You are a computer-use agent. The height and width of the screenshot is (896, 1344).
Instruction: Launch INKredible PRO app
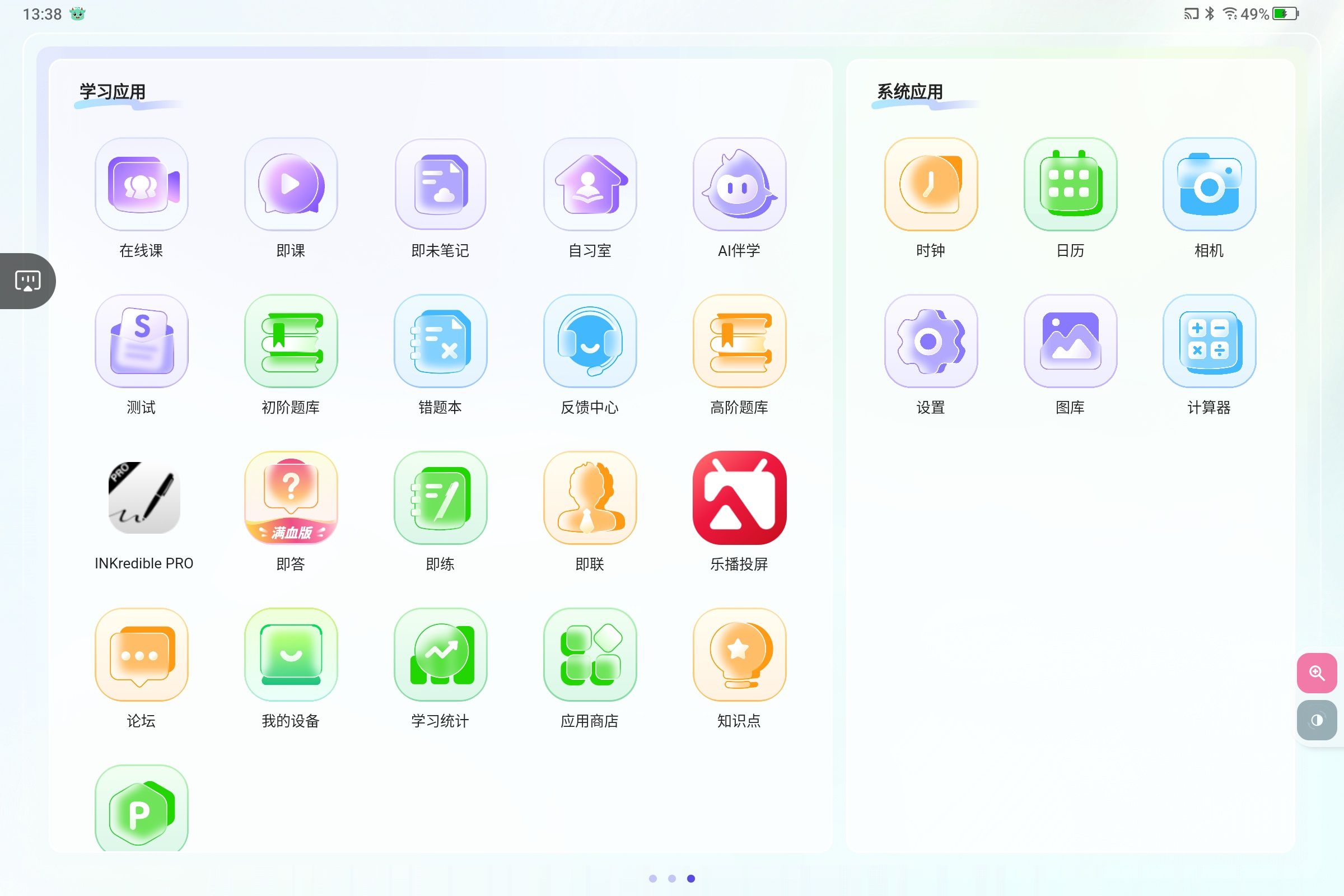[144, 498]
